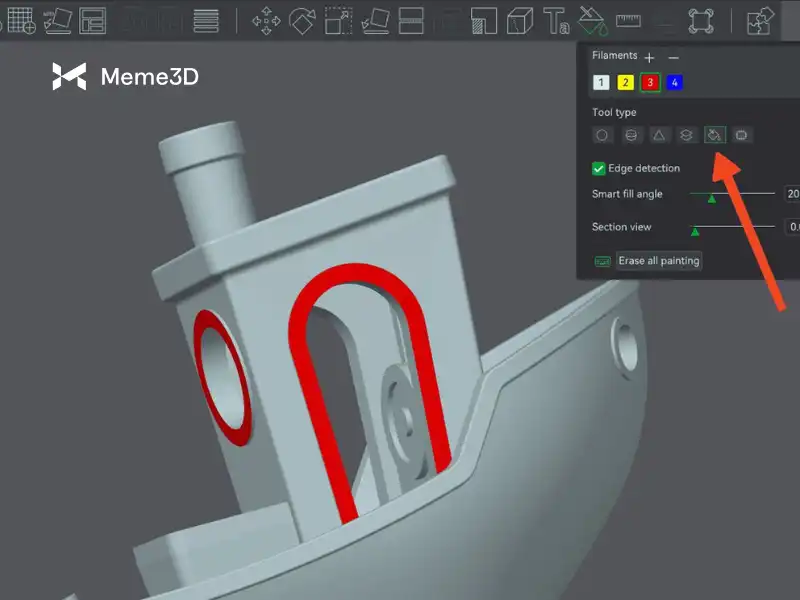Choose the Sphere brush tool type
The width and height of the screenshot is (800, 600).
(630, 135)
